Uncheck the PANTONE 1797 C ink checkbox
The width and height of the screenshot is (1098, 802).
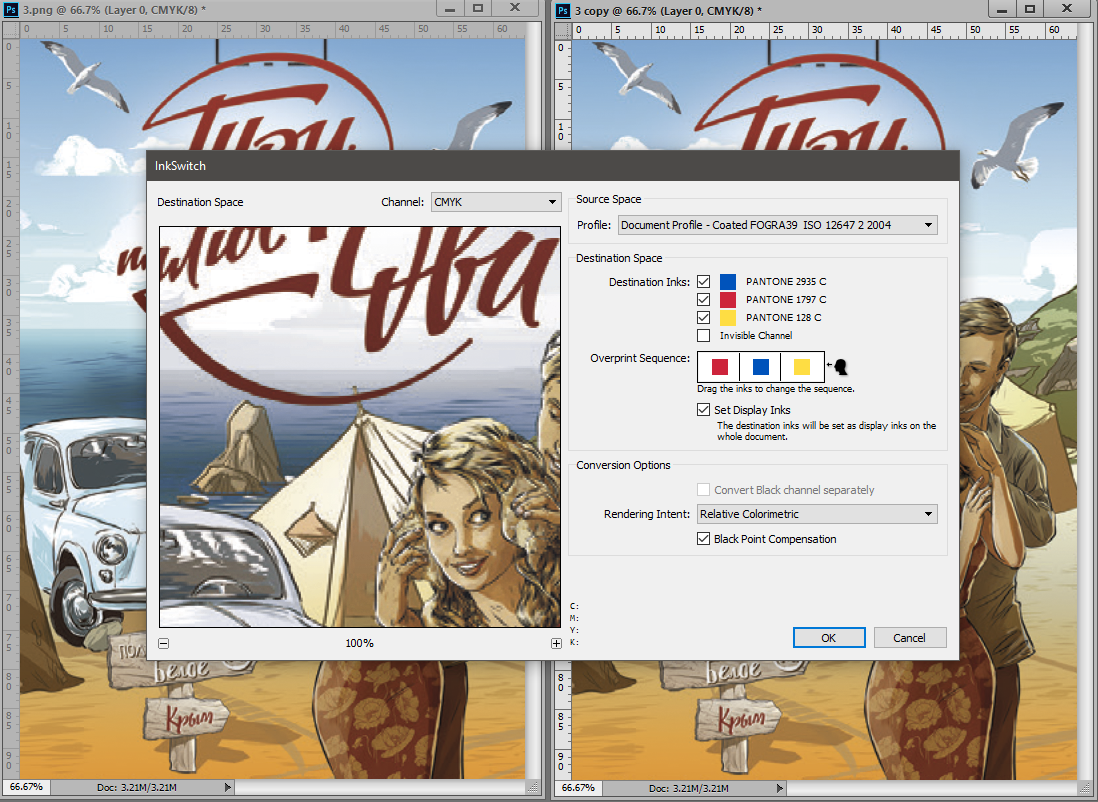click(704, 300)
